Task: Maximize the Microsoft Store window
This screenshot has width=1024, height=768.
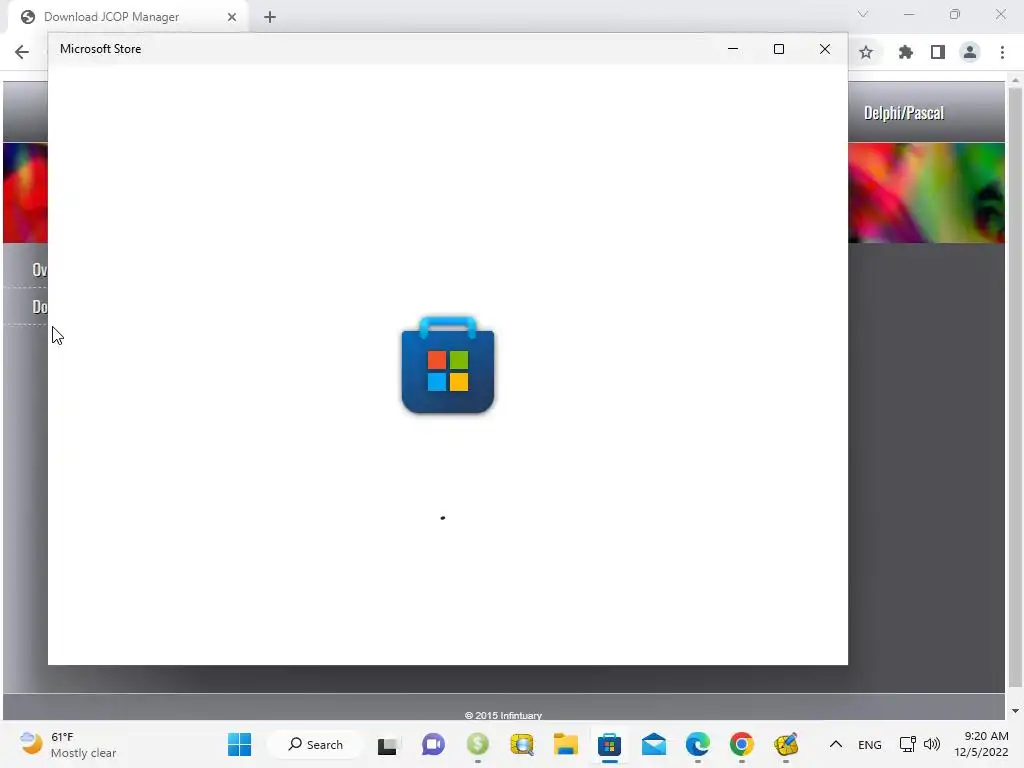Action: click(778, 49)
